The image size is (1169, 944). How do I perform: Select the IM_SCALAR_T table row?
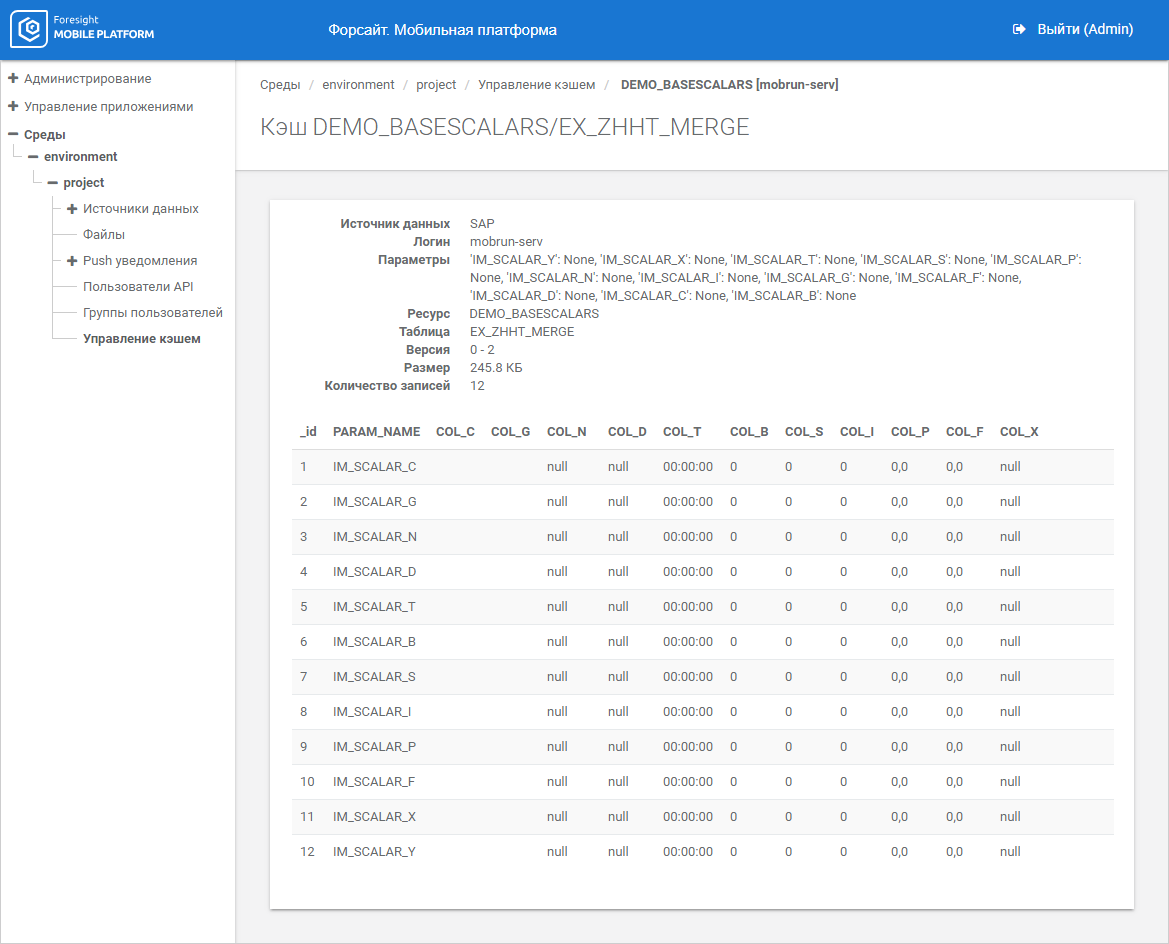pos(374,607)
